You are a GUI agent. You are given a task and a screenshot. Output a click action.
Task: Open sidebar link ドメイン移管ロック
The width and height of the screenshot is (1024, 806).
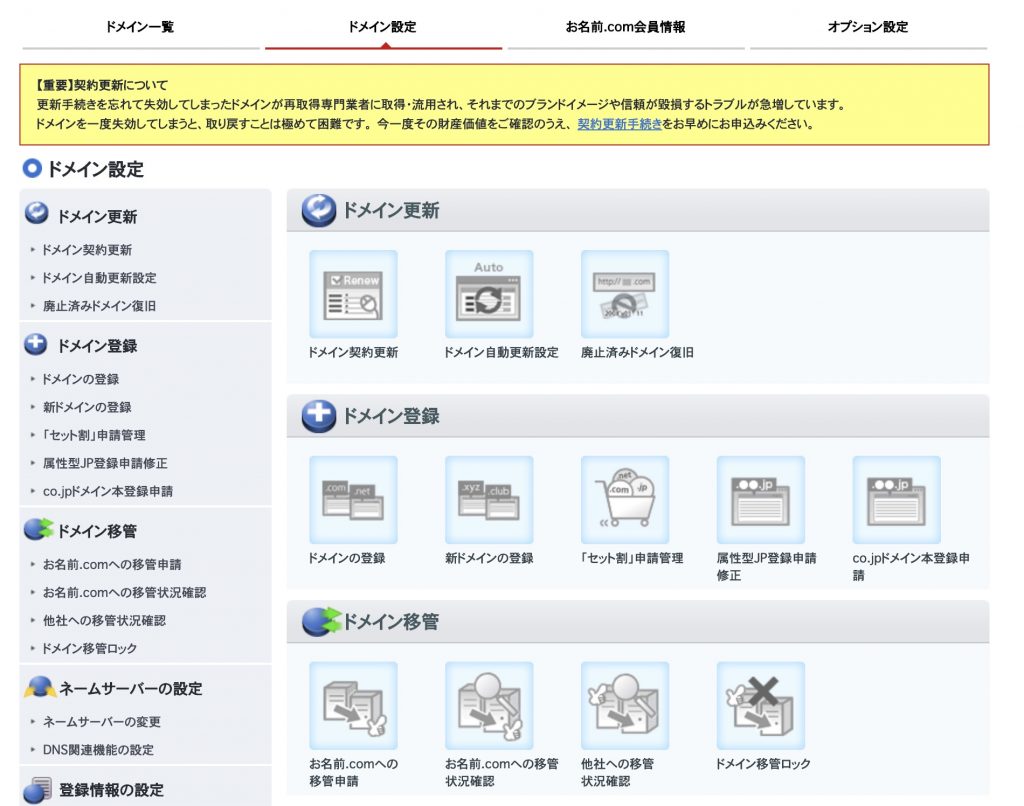[x=89, y=649]
